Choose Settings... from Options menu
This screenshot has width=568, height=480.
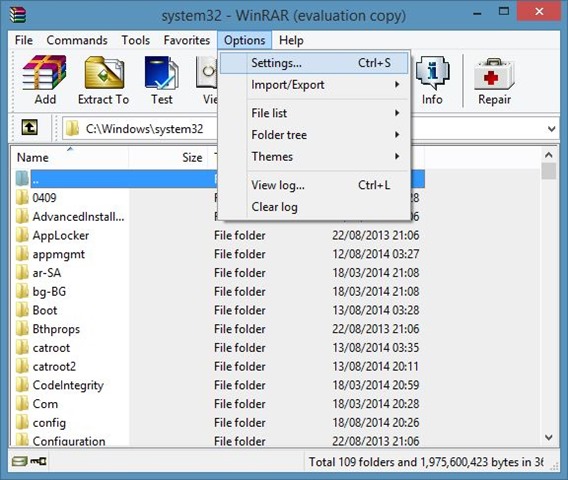coord(314,63)
